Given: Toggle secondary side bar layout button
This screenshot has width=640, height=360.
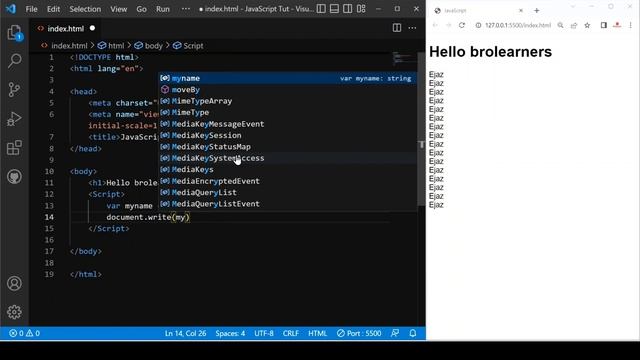Looking at the screenshot, I should [347, 9].
